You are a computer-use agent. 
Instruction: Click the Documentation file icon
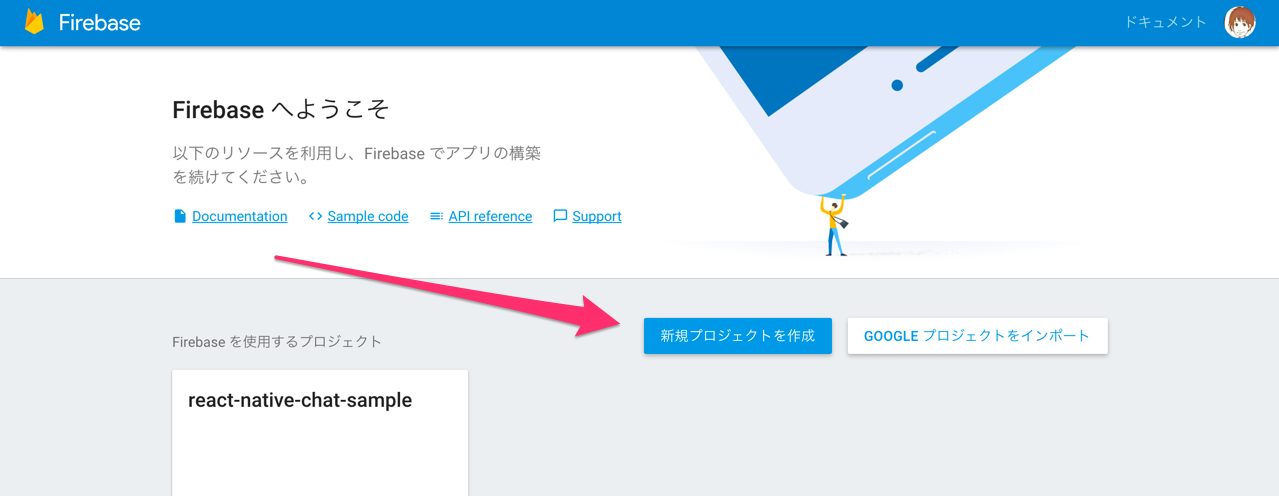[x=180, y=216]
